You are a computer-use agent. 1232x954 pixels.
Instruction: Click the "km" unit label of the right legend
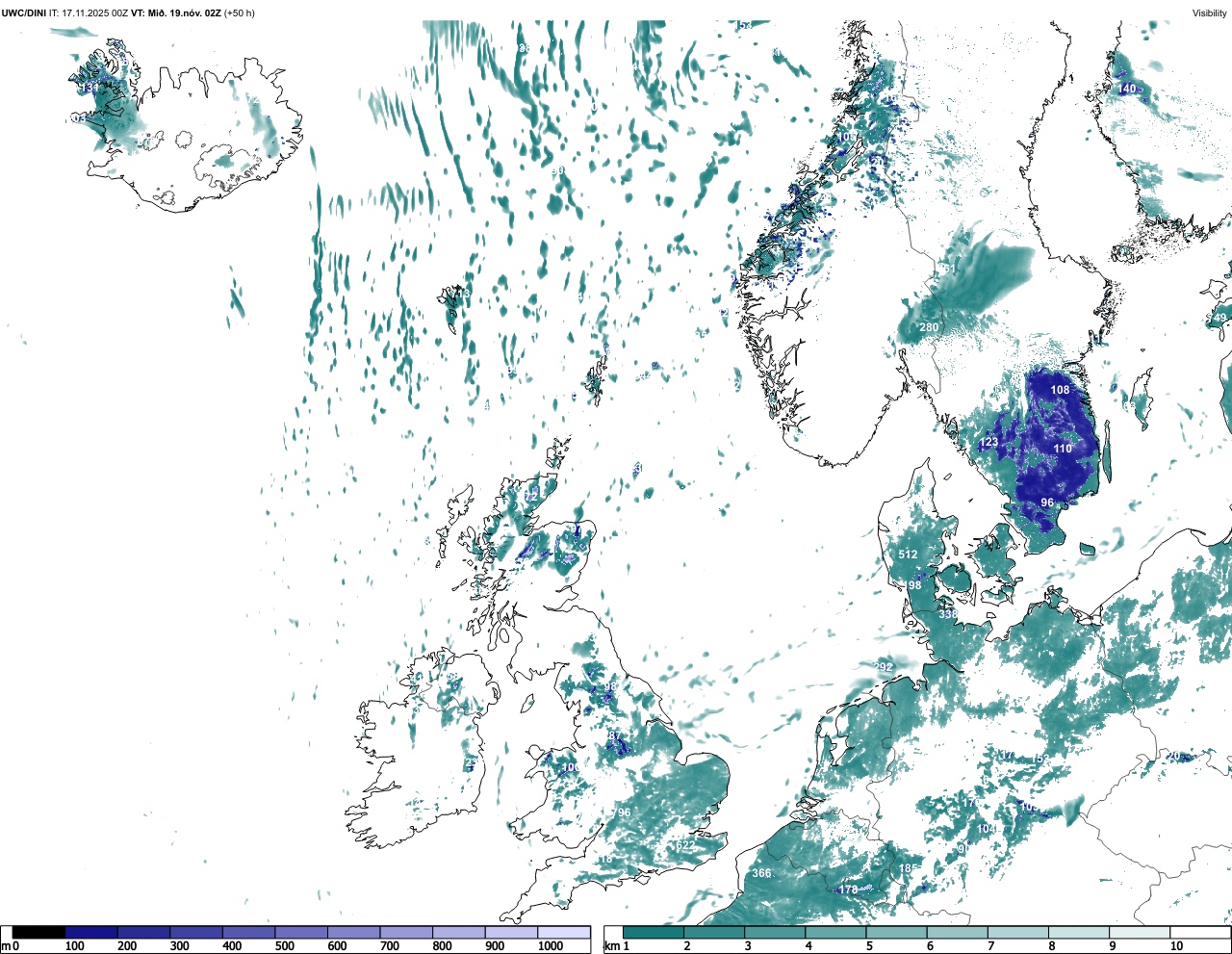coord(613,946)
